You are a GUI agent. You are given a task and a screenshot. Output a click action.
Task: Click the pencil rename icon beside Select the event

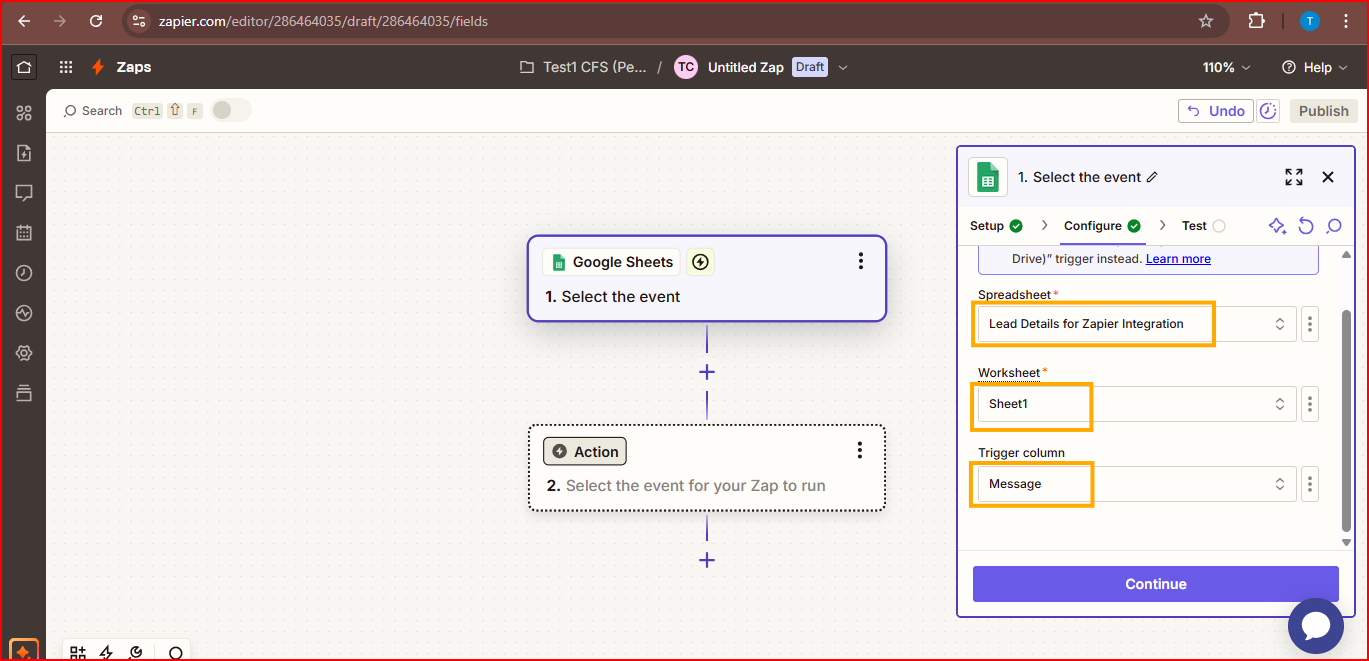click(x=1152, y=177)
